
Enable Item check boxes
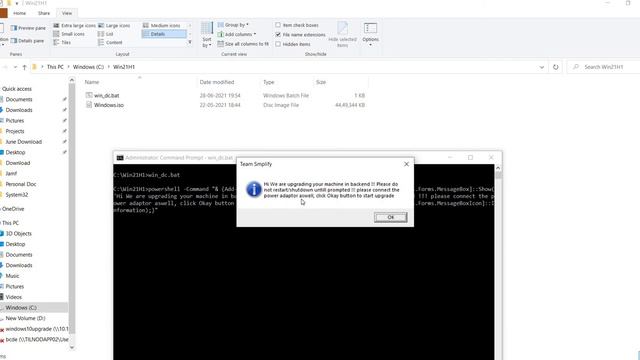coord(278,25)
